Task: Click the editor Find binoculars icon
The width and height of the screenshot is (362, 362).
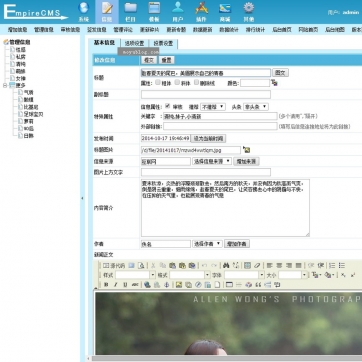Action: (226, 266)
